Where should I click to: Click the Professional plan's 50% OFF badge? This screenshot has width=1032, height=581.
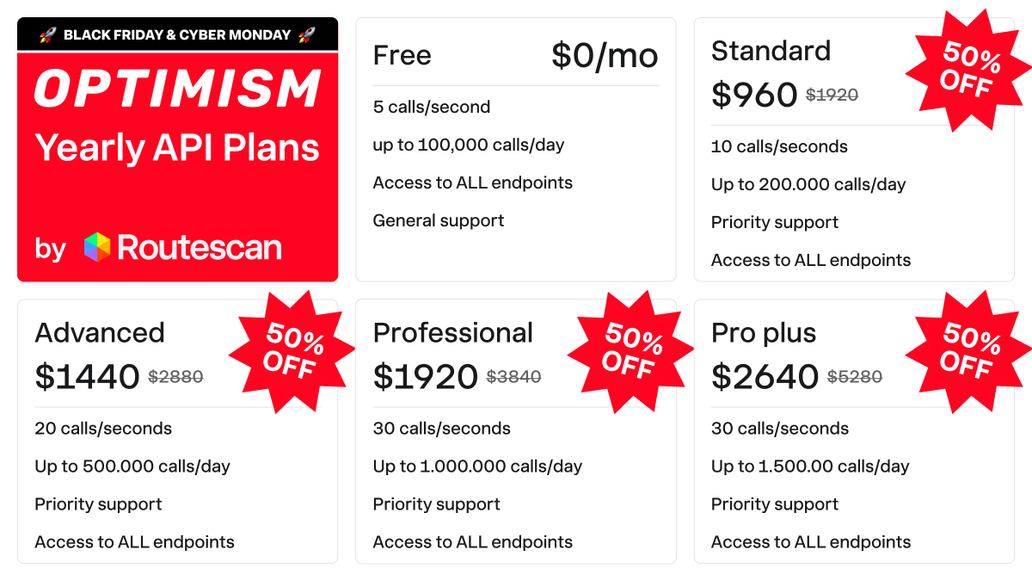(630, 352)
